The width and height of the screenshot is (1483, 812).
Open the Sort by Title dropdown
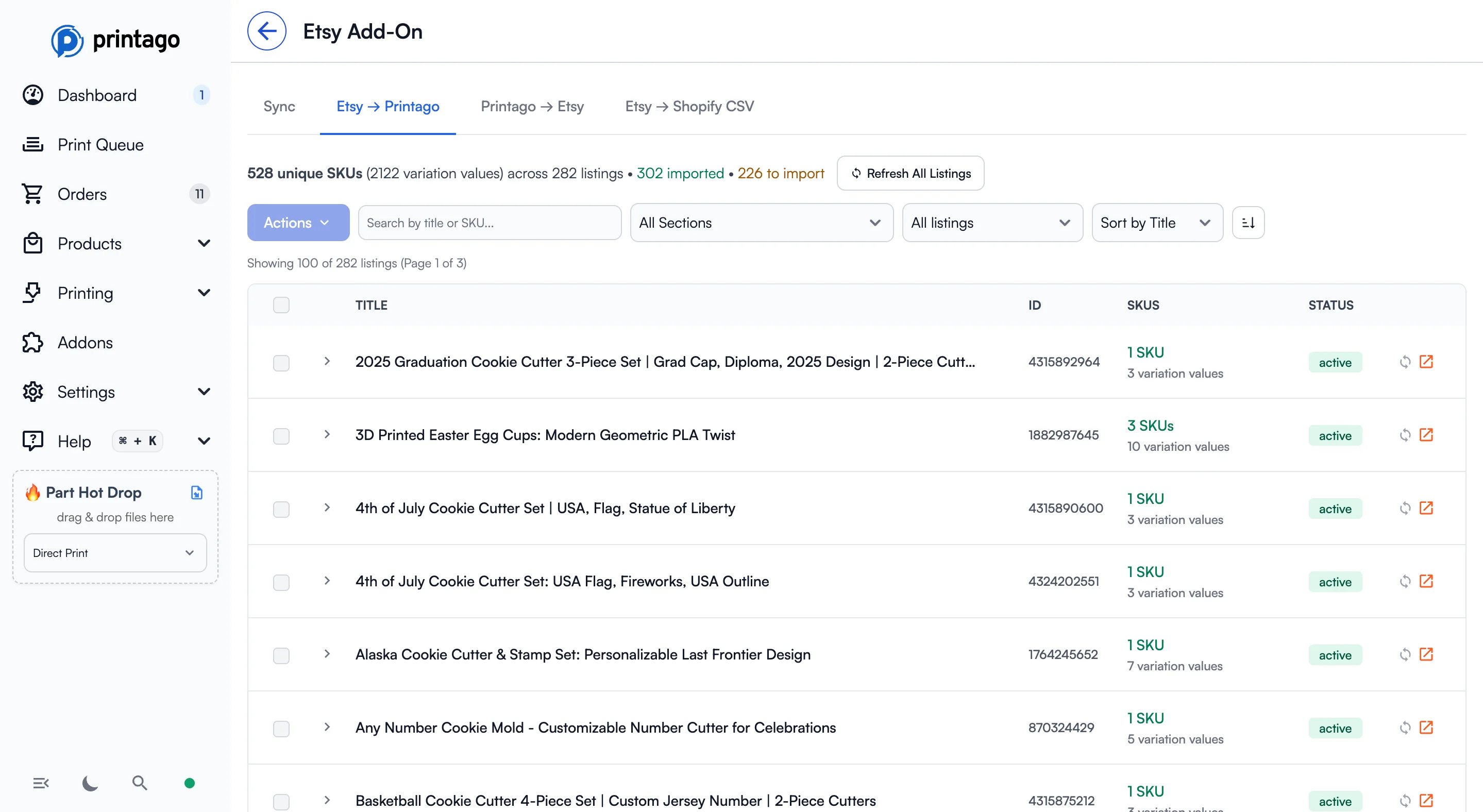click(x=1157, y=223)
